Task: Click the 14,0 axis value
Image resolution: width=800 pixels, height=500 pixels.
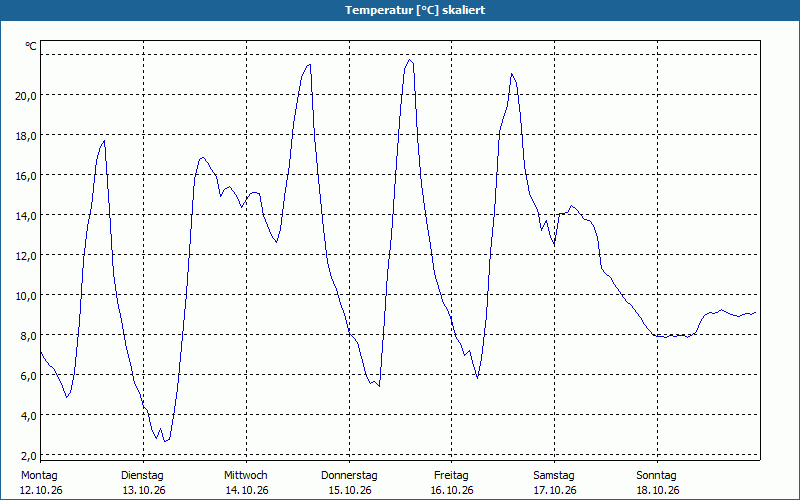Action: click(x=26, y=215)
